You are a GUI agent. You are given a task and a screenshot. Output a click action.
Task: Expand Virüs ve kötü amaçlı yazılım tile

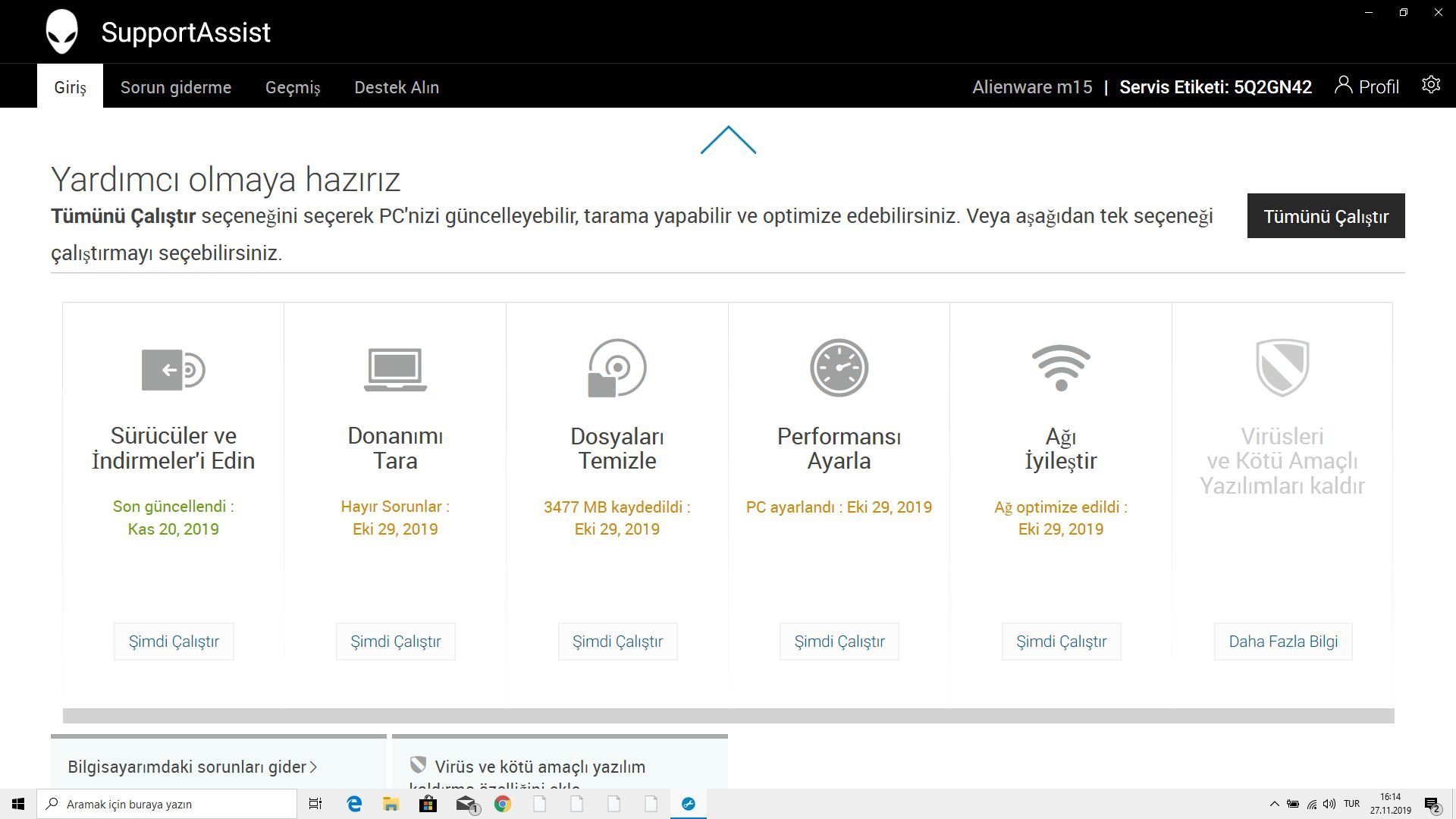click(x=539, y=767)
